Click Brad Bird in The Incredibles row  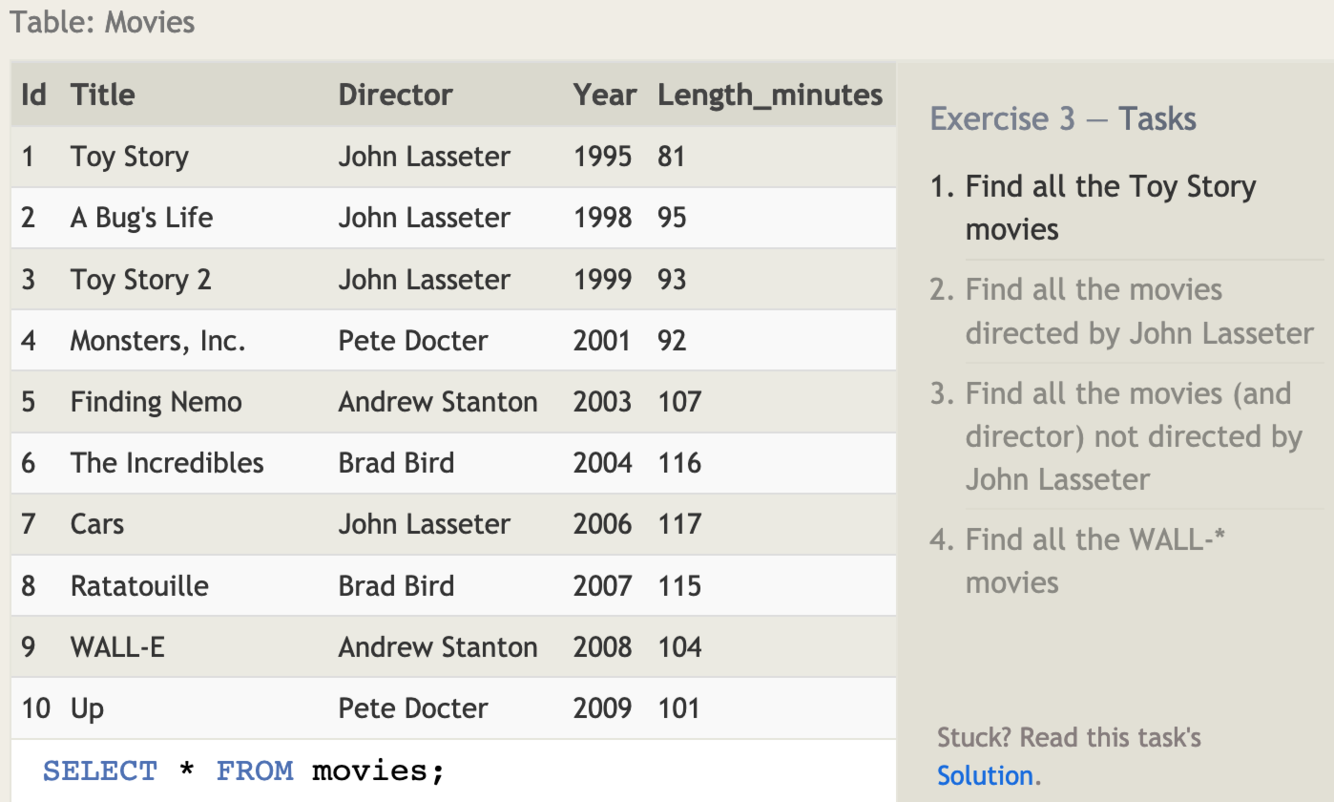[x=396, y=463]
